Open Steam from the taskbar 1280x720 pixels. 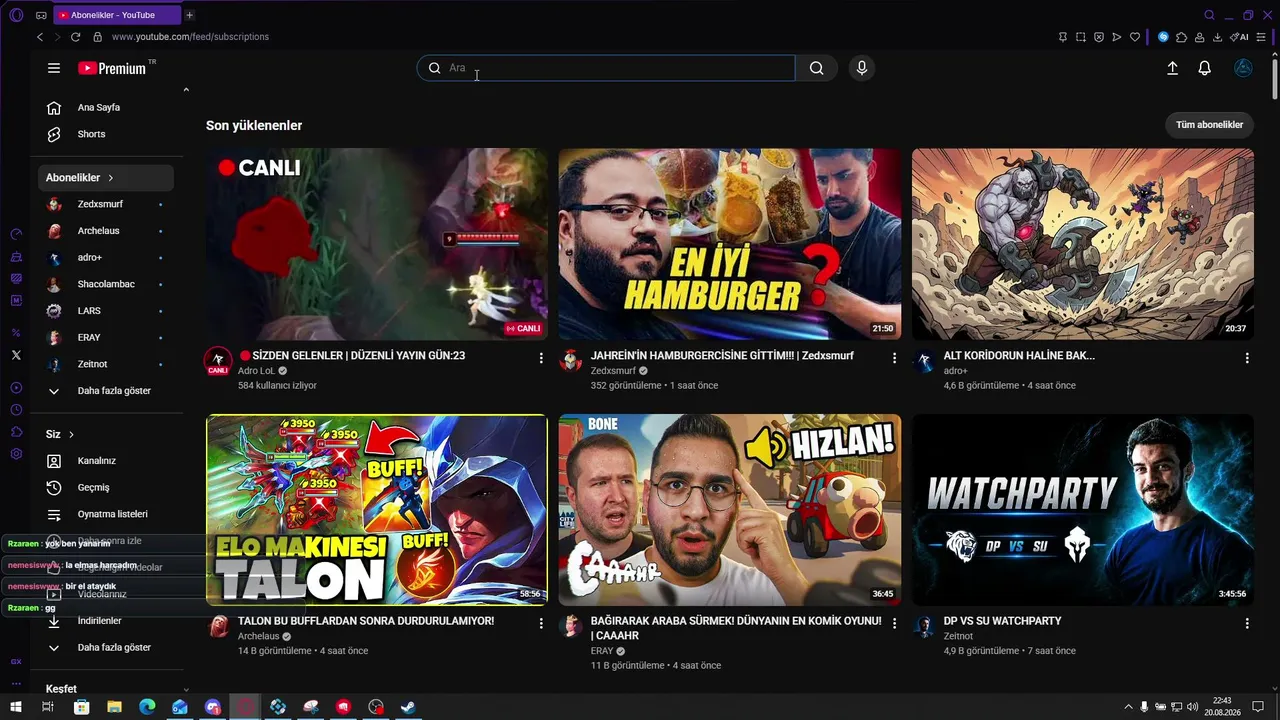[x=409, y=707]
